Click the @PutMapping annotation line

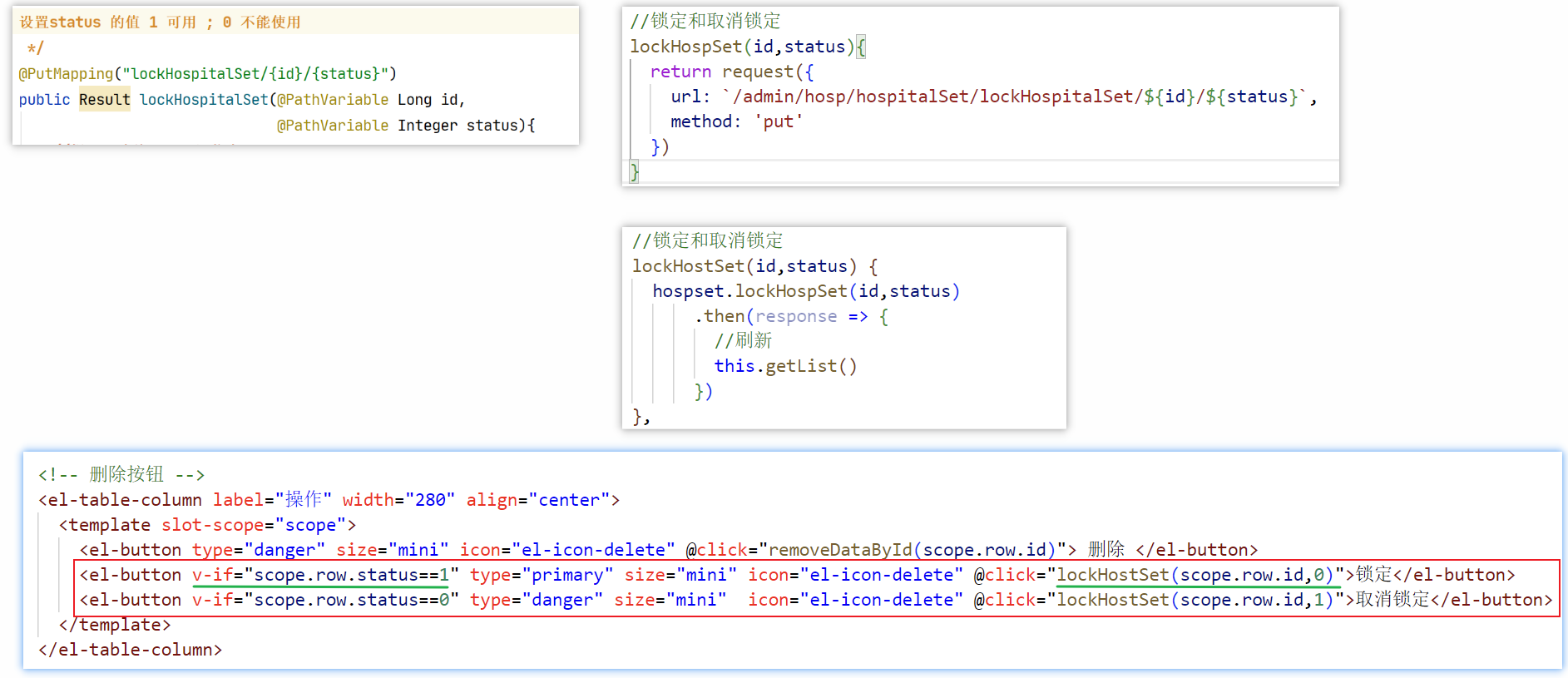[x=207, y=74]
